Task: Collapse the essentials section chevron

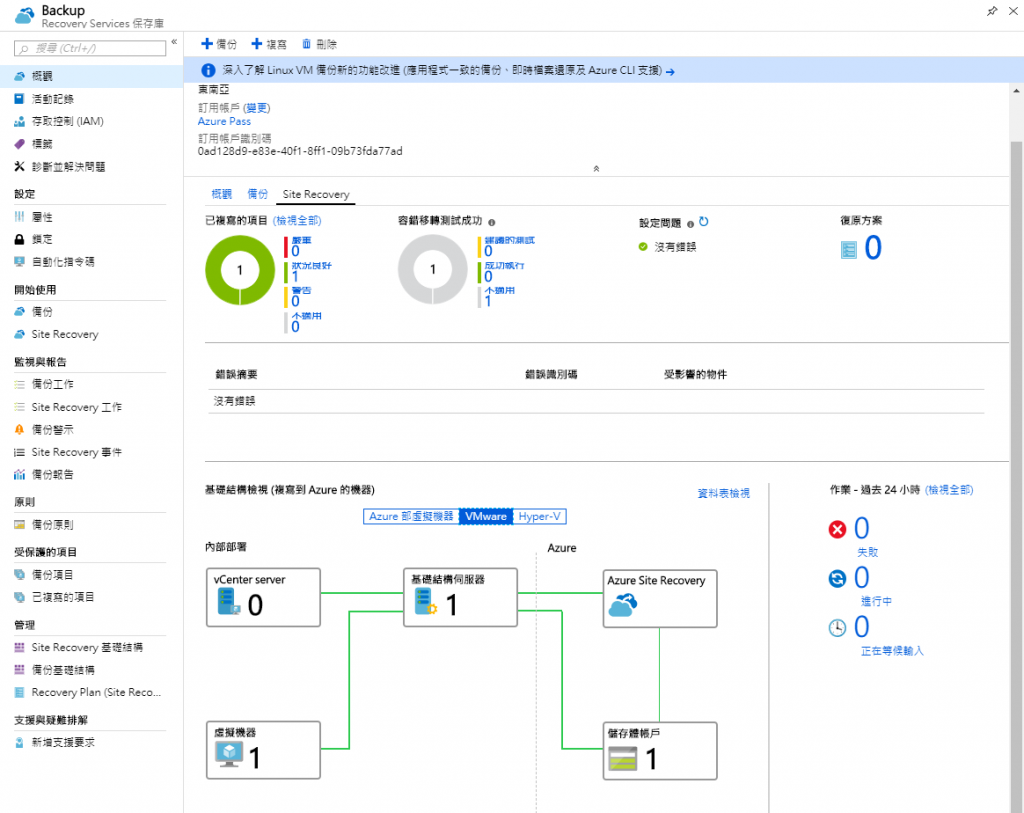Action: [596, 168]
